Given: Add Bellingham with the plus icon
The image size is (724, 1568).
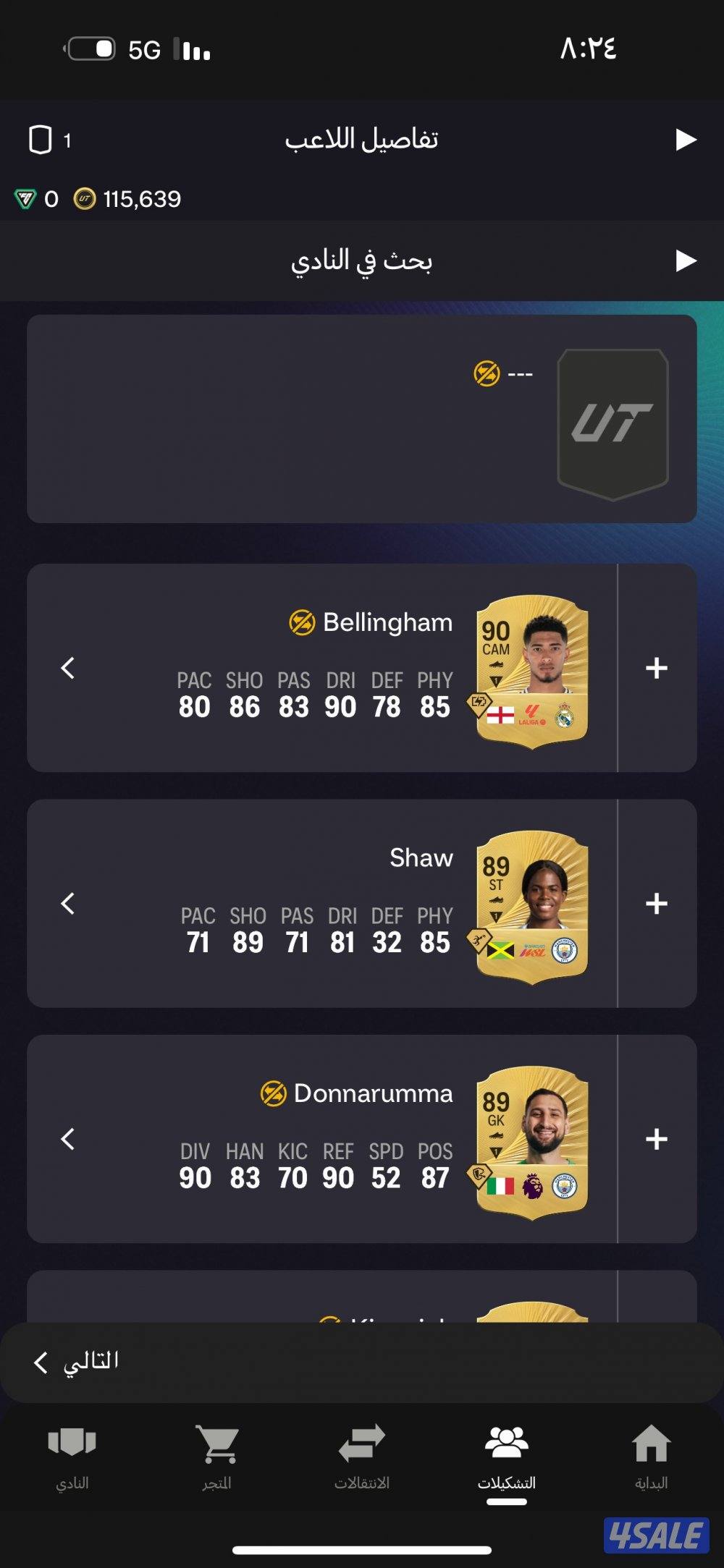Looking at the screenshot, I should point(657,667).
